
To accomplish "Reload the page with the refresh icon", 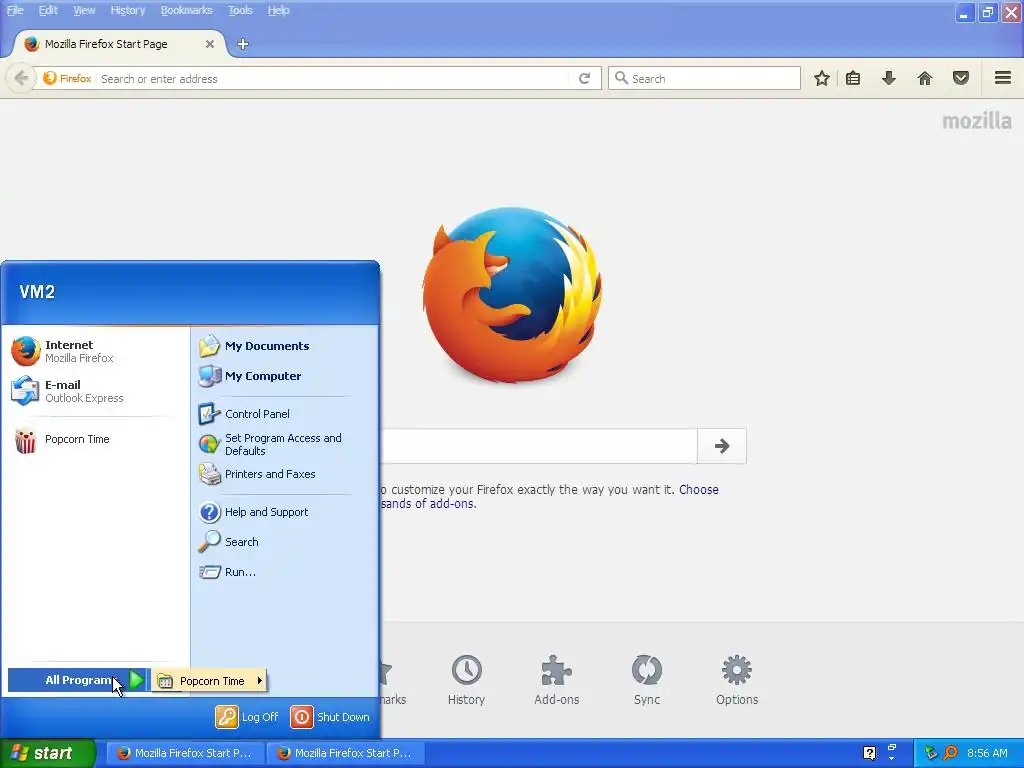I will point(584,78).
